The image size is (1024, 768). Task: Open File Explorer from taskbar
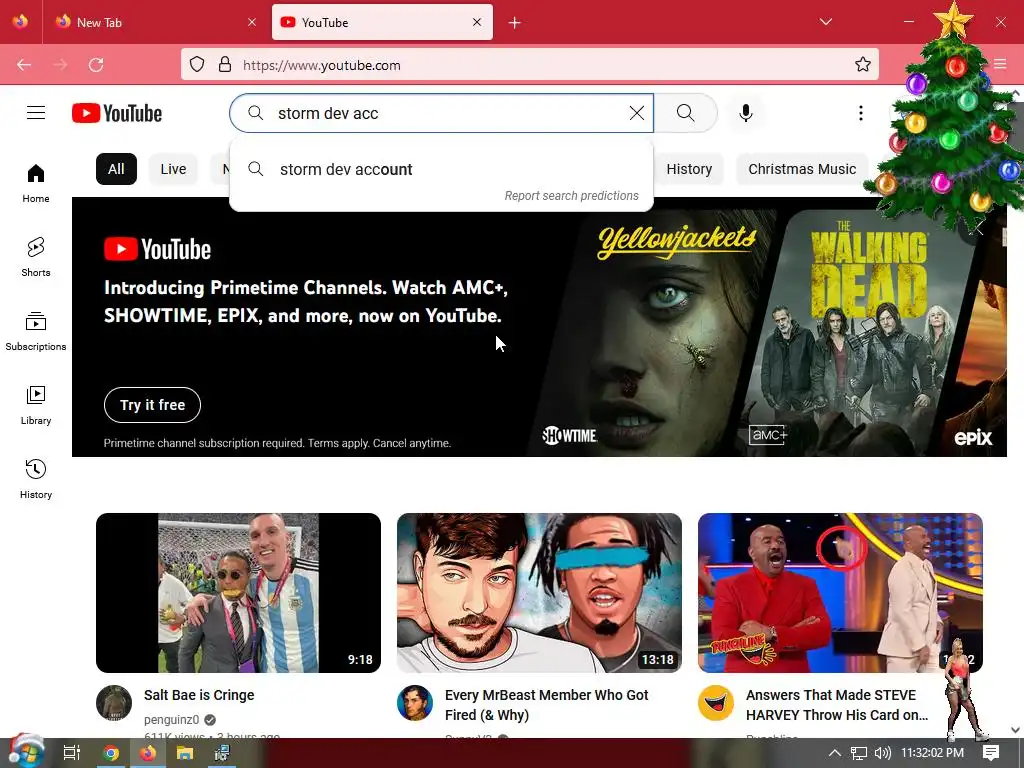coord(185,753)
